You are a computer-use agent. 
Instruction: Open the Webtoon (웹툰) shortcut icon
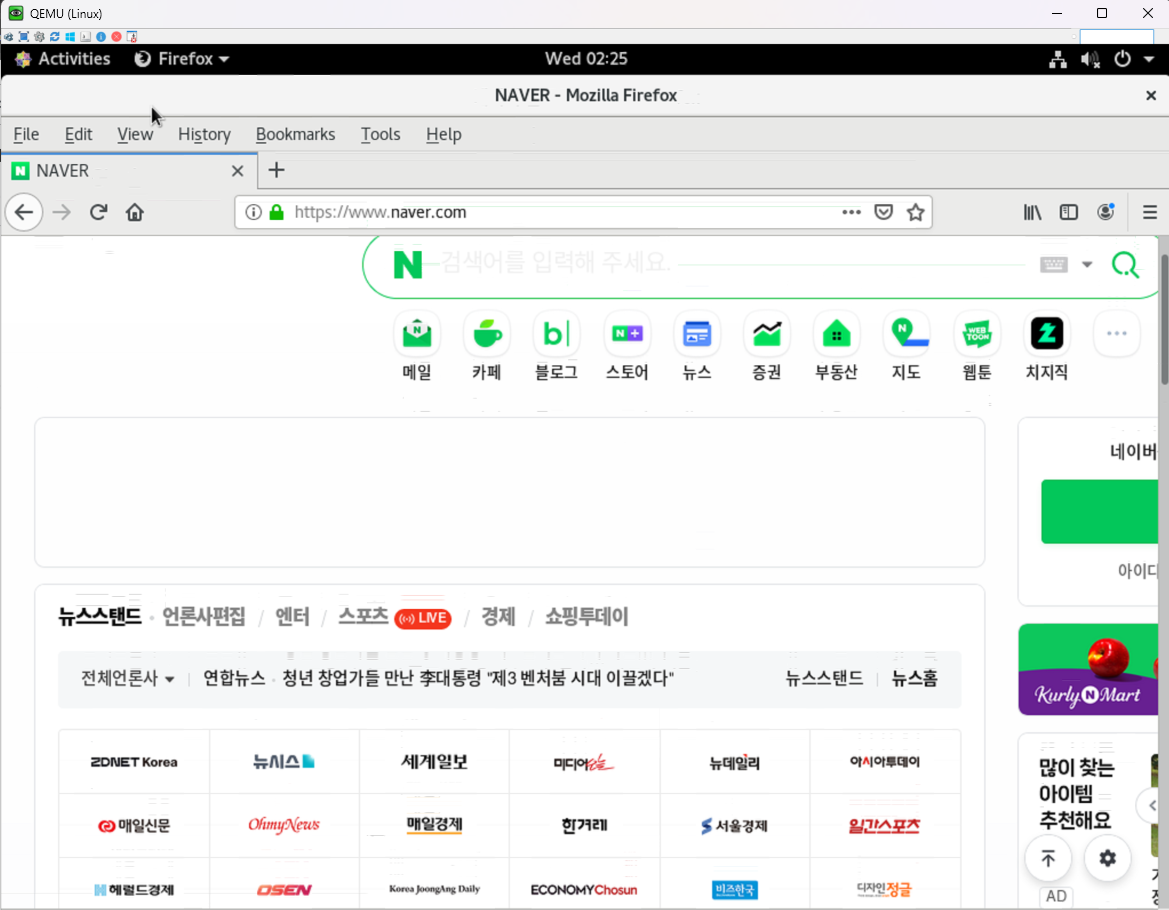[977, 334]
